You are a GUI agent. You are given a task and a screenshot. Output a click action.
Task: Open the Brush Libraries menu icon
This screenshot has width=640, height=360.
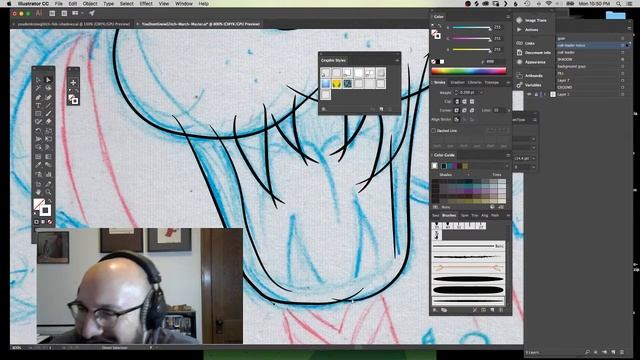click(x=435, y=310)
